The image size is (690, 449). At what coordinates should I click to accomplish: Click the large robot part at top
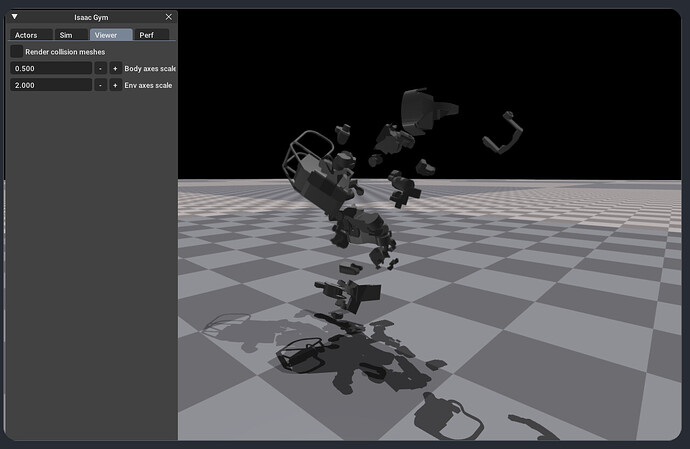pos(422,110)
